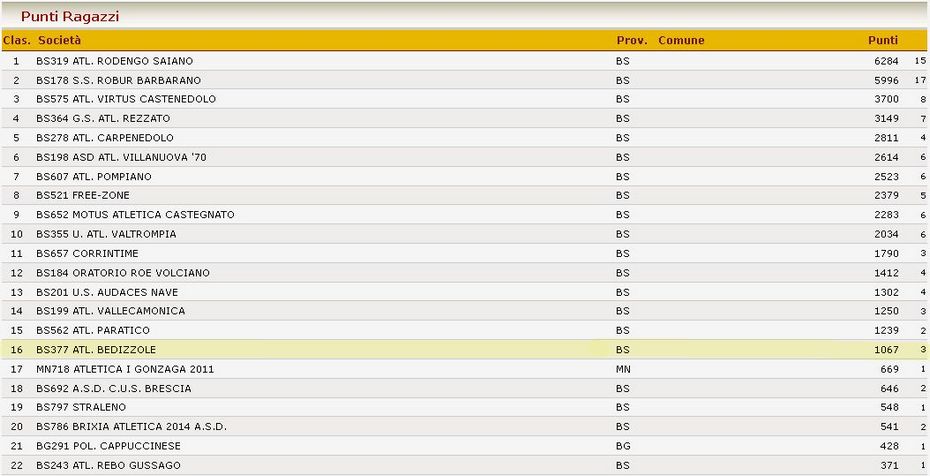Click the BG province cell

pos(623,446)
